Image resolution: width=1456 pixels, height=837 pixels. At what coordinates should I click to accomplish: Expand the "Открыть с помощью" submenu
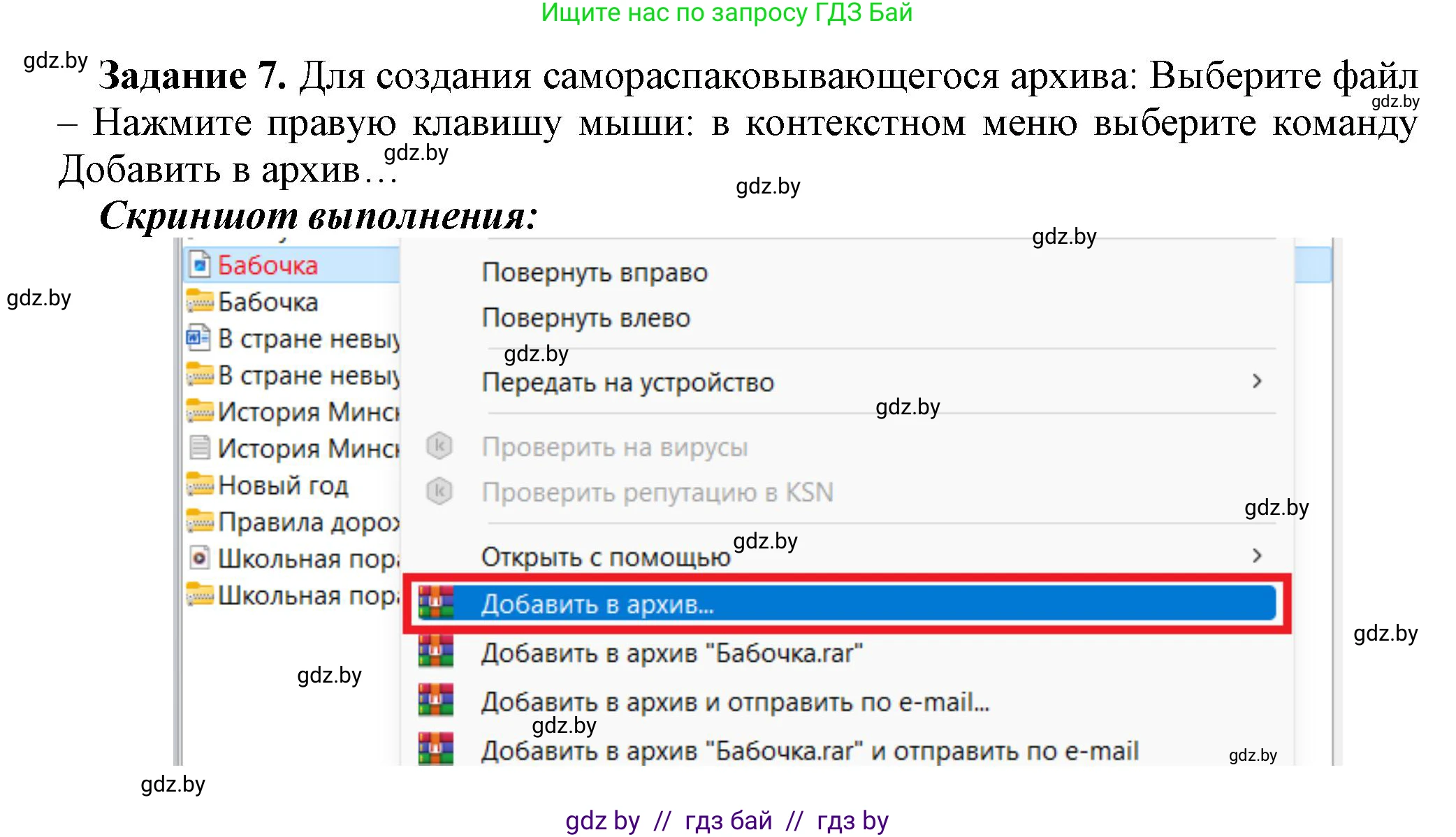tap(1258, 555)
